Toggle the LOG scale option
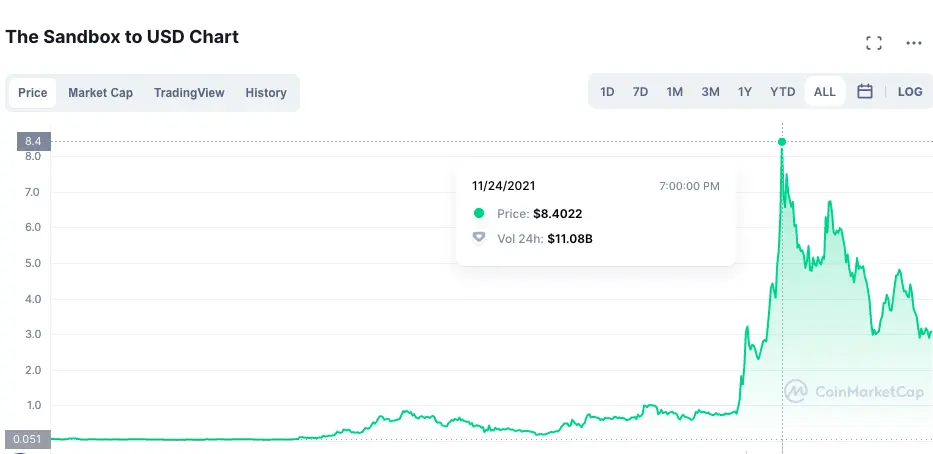Image resolution: width=933 pixels, height=454 pixels. coord(910,92)
